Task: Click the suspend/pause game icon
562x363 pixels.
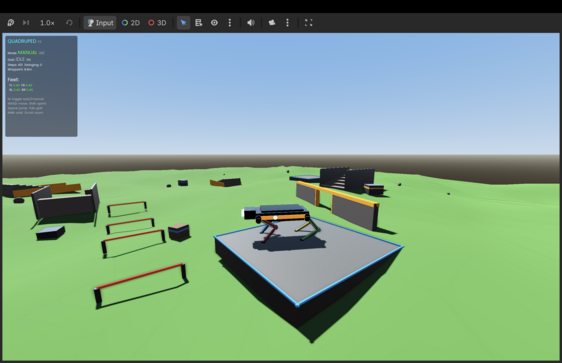Action: [11, 23]
